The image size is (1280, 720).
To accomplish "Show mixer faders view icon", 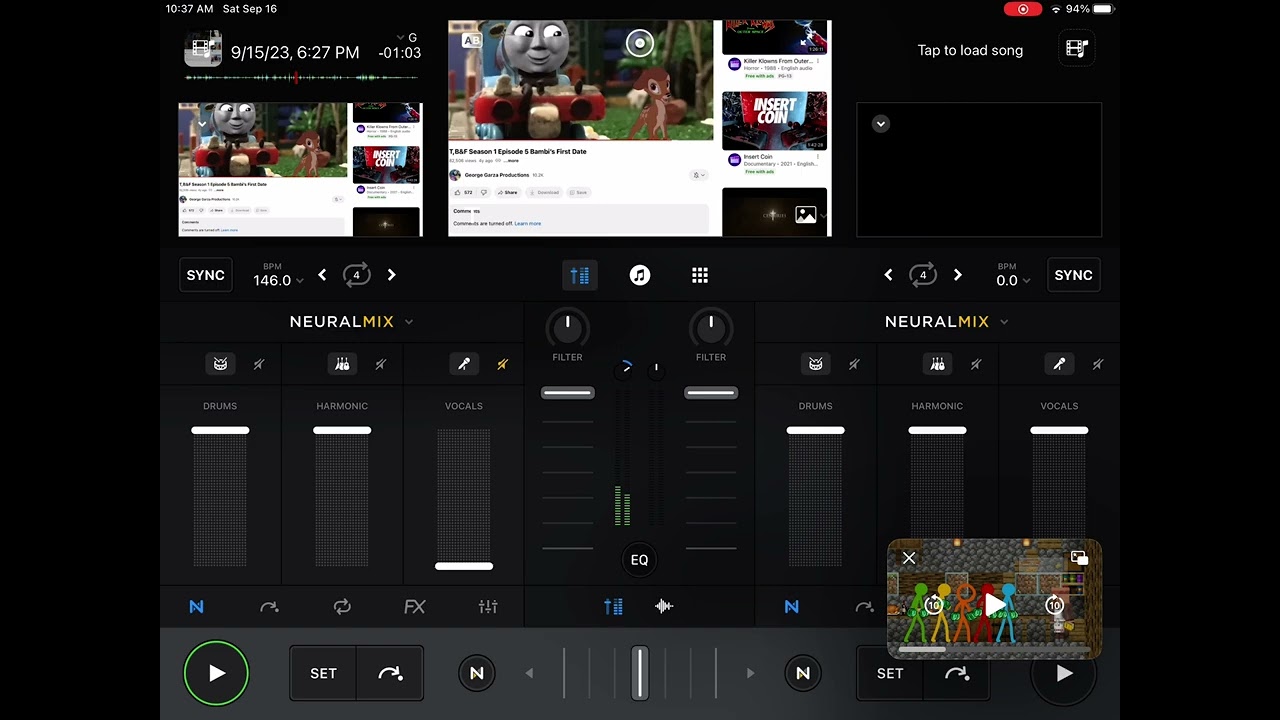I will pyautogui.click(x=613, y=606).
